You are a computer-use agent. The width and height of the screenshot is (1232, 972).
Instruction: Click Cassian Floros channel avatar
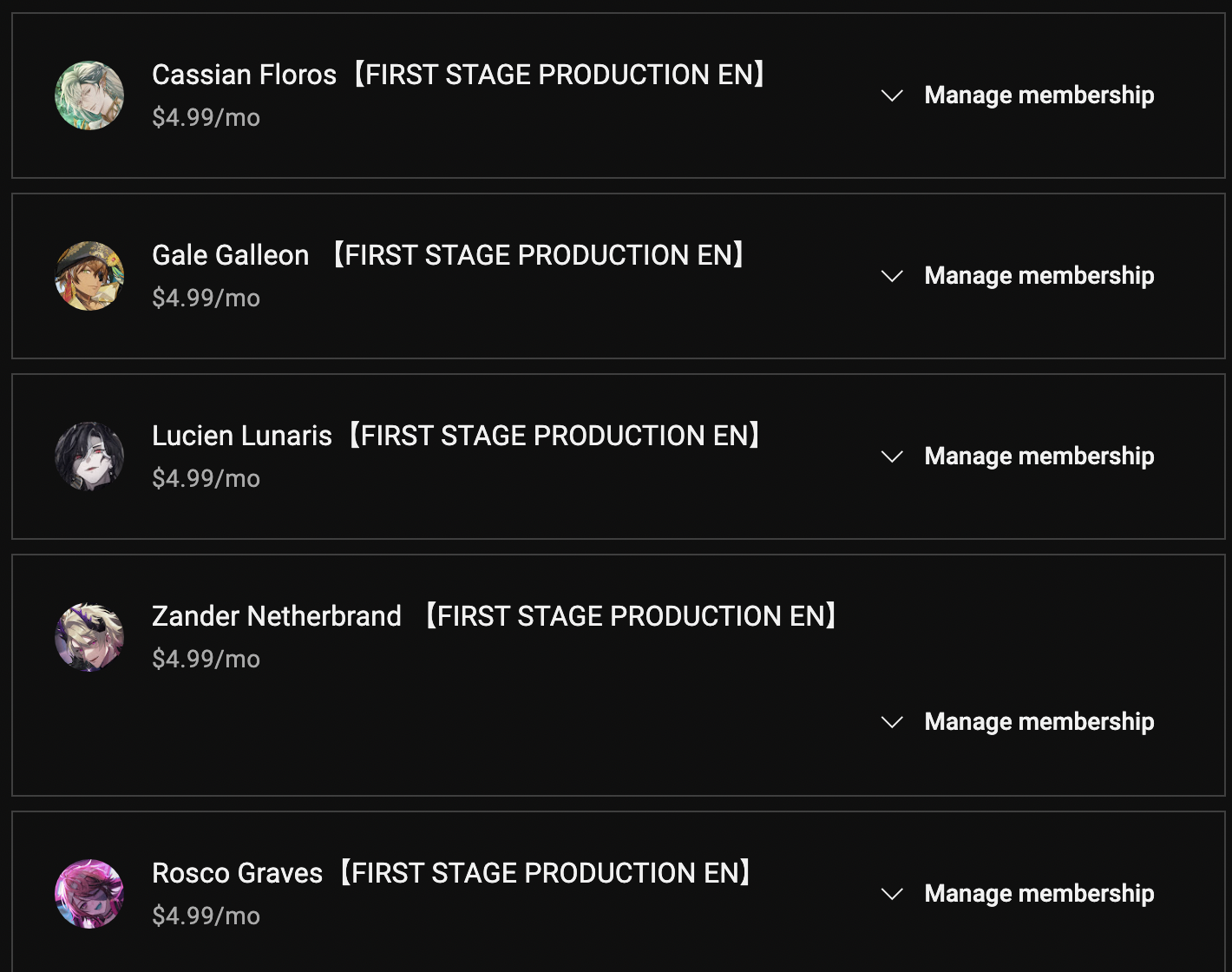pos(89,95)
